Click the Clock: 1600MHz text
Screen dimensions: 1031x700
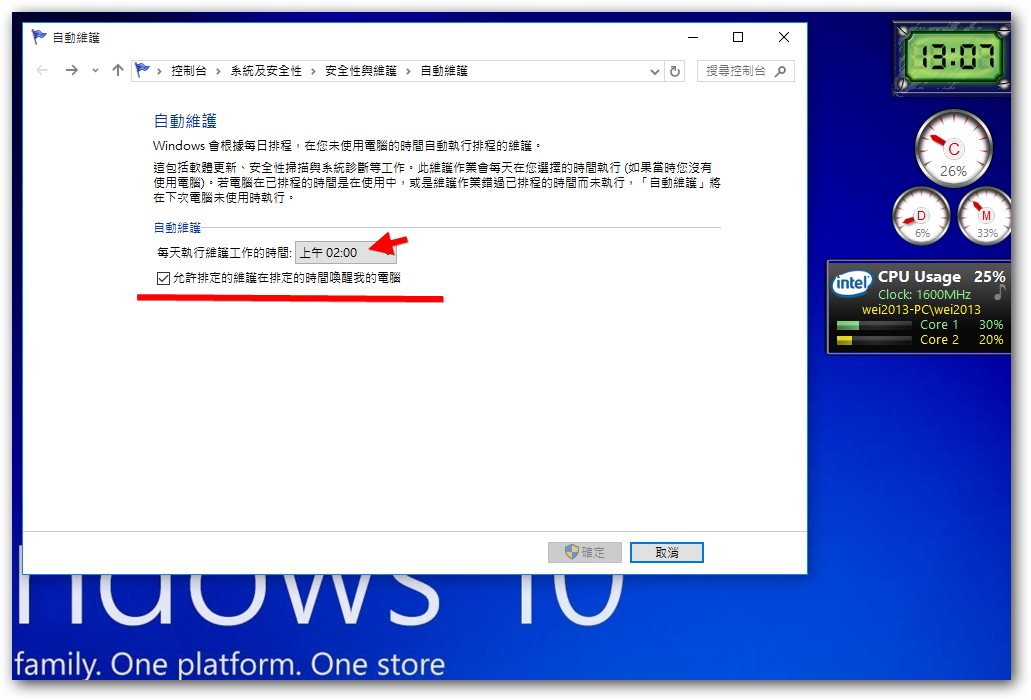click(924, 294)
